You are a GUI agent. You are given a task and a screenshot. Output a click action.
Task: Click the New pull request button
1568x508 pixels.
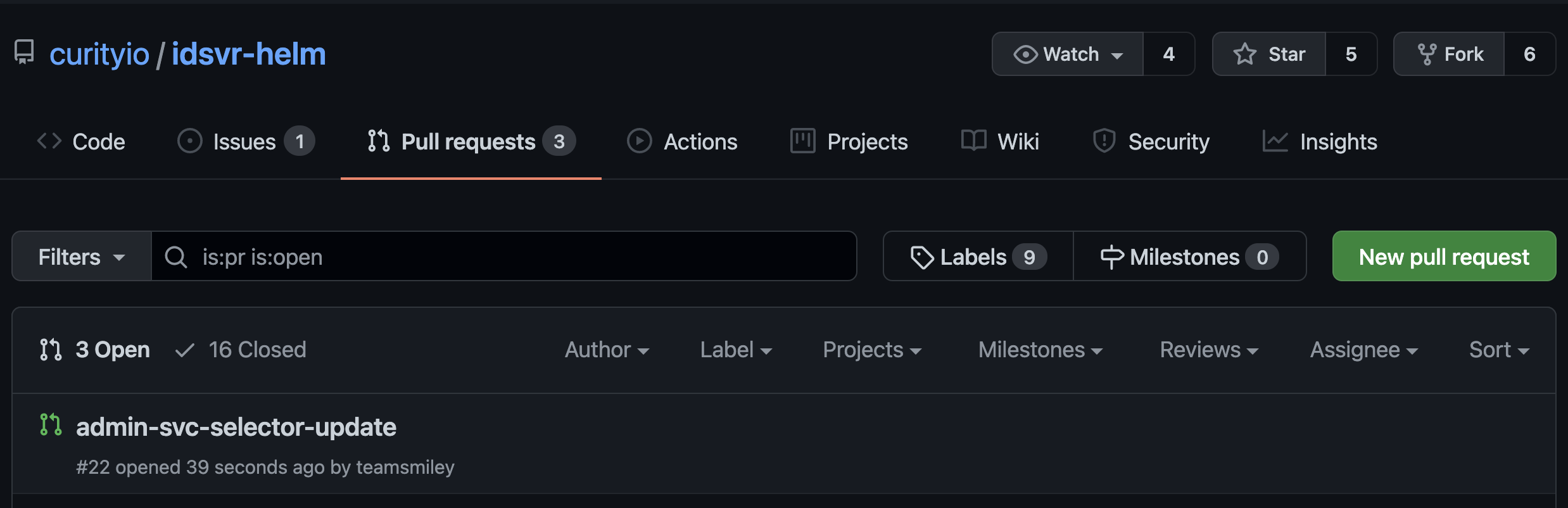coord(1444,257)
